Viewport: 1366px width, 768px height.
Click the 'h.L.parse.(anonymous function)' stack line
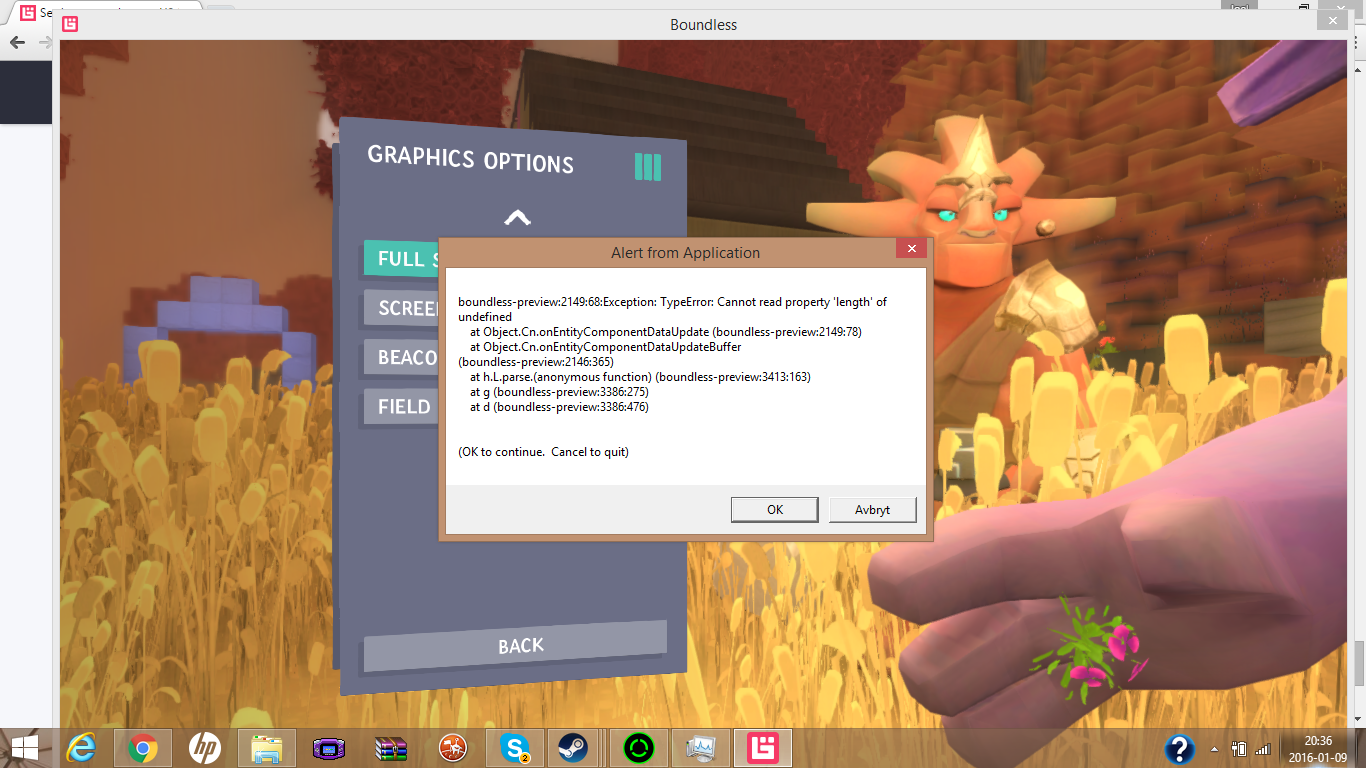[640, 377]
